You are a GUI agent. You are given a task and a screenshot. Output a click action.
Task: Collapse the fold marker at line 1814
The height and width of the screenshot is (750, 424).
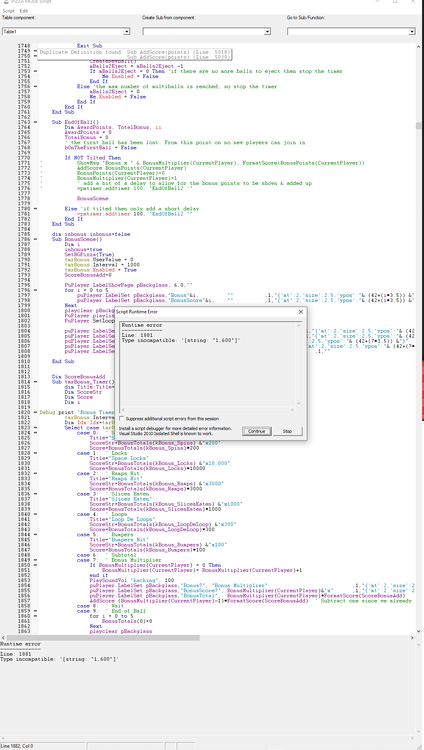click(35, 382)
